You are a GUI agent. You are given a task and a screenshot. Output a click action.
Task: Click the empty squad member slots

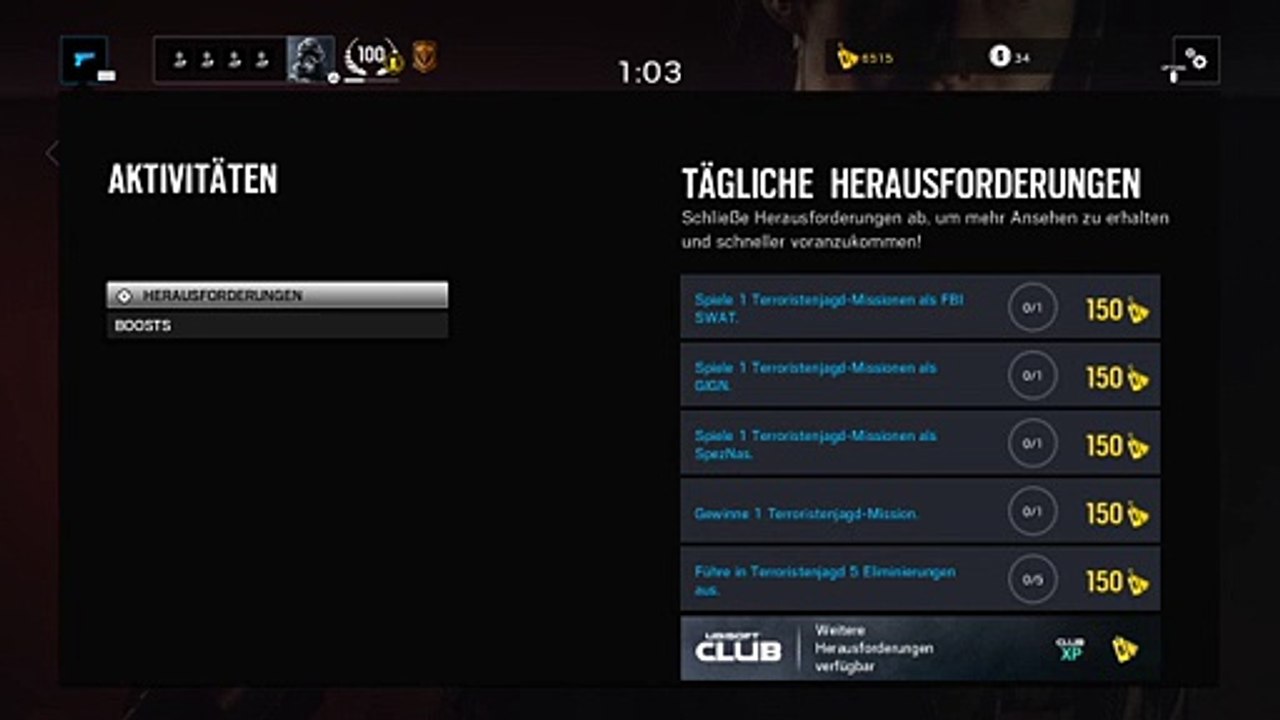coord(220,60)
